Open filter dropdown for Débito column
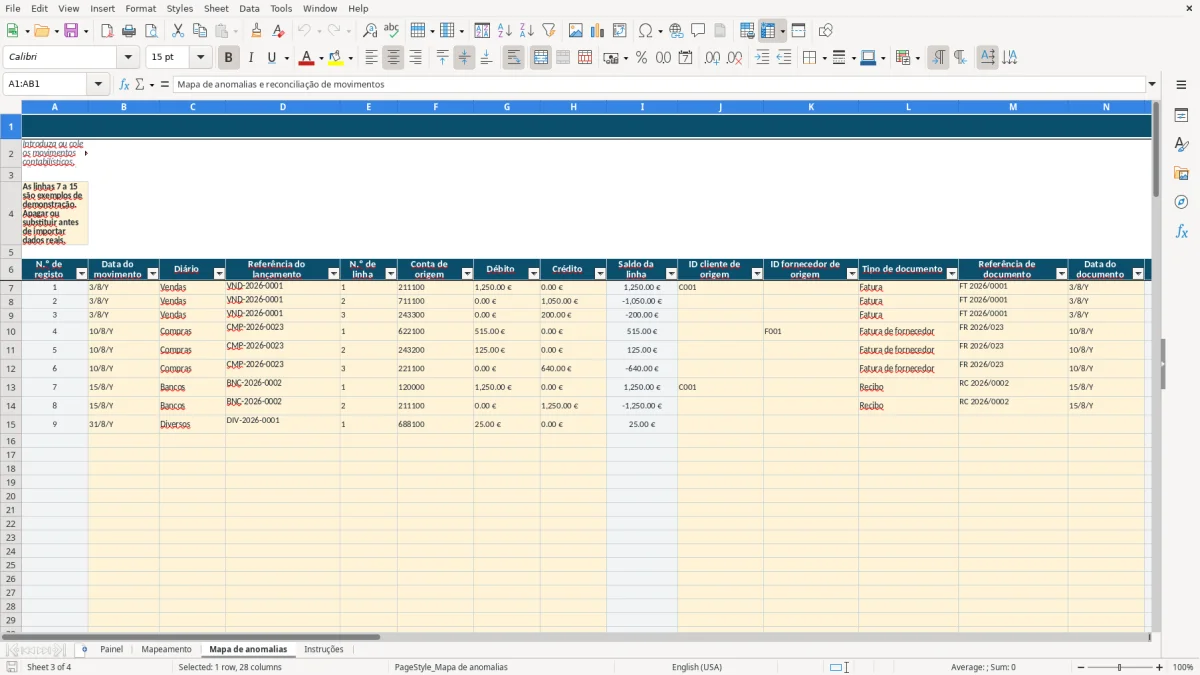This screenshot has width=1200, height=675. pyautogui.click(x=533, y=274)
